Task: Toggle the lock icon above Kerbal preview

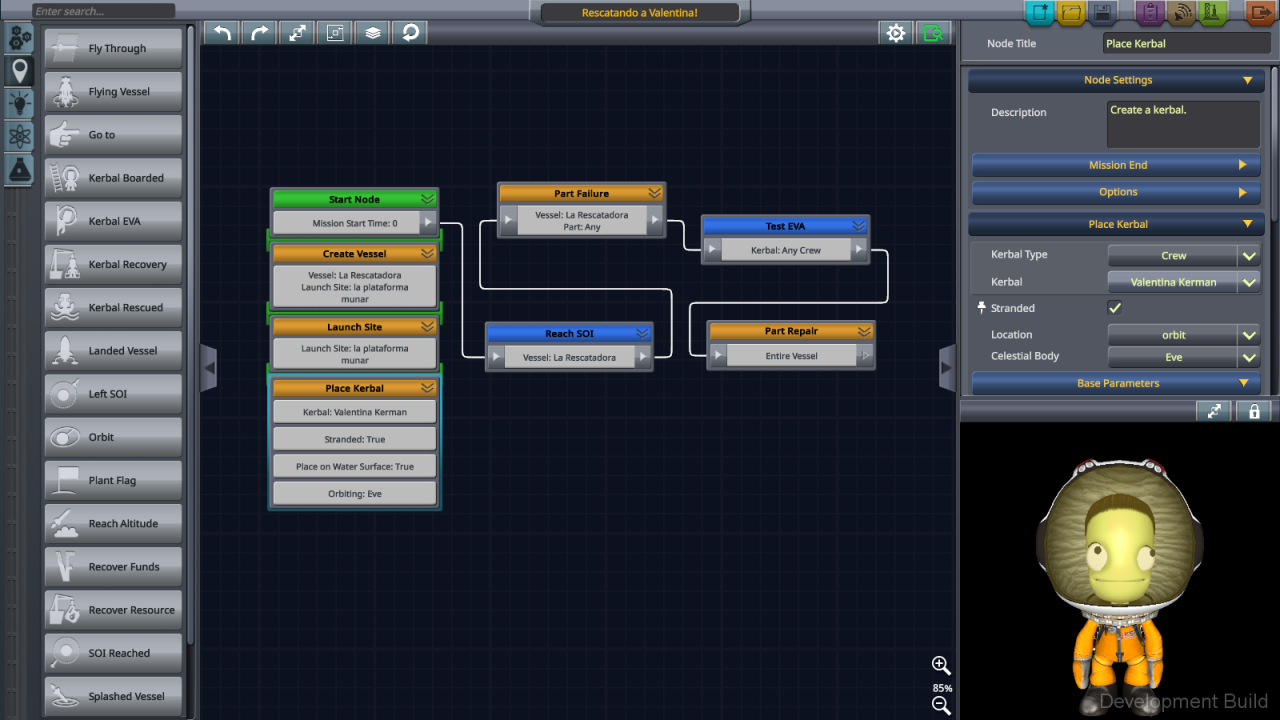Action: point(1254,411)
